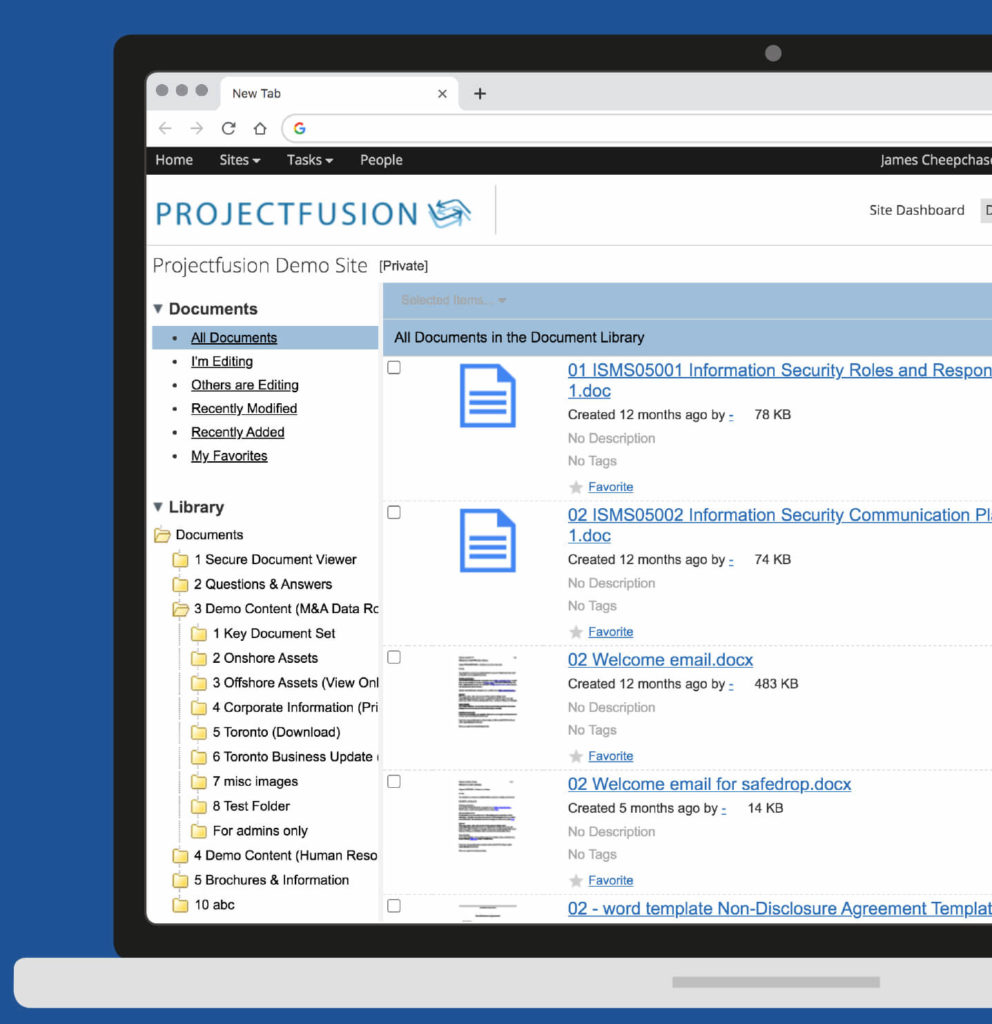Viewport: 992px width, 1024px height.
Task: Open the Sites dropdown menu
Action: [240, 160]
